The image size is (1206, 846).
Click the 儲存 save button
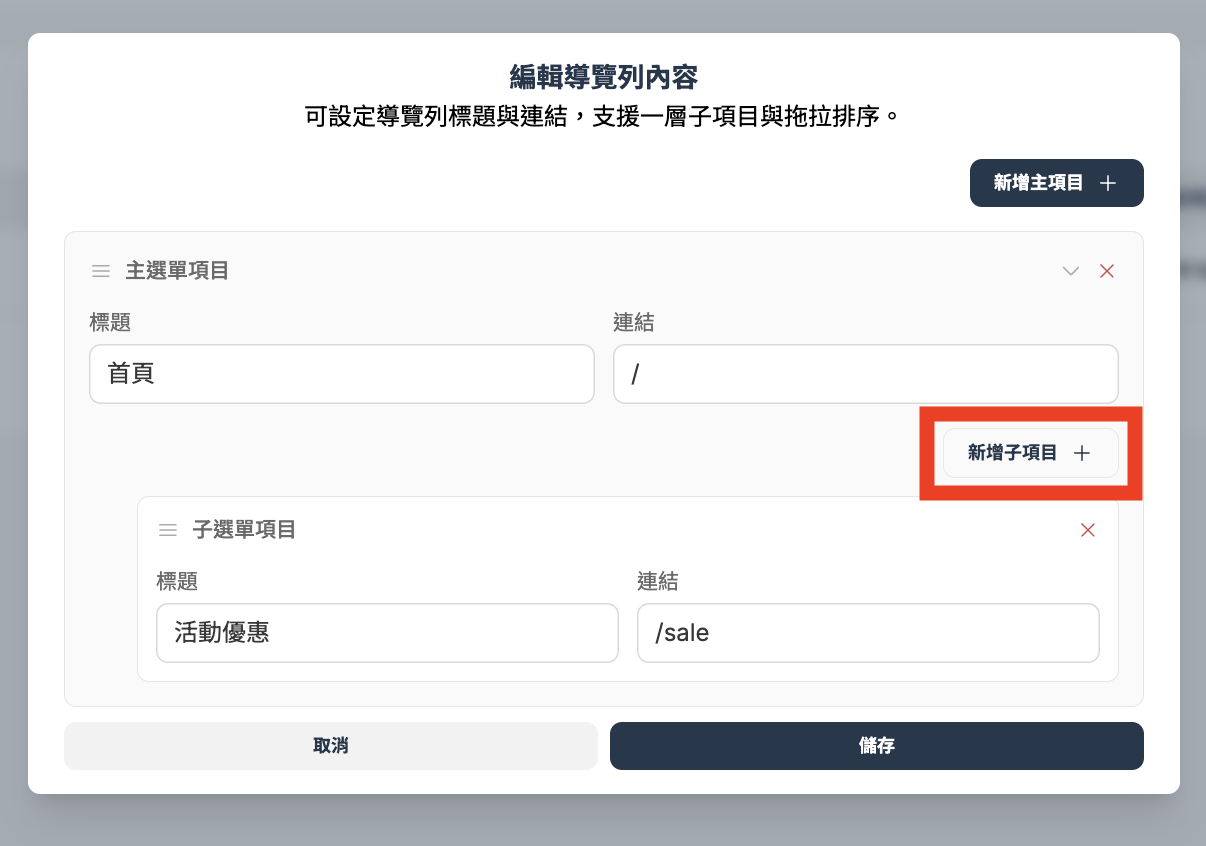[x=877, y=745]
